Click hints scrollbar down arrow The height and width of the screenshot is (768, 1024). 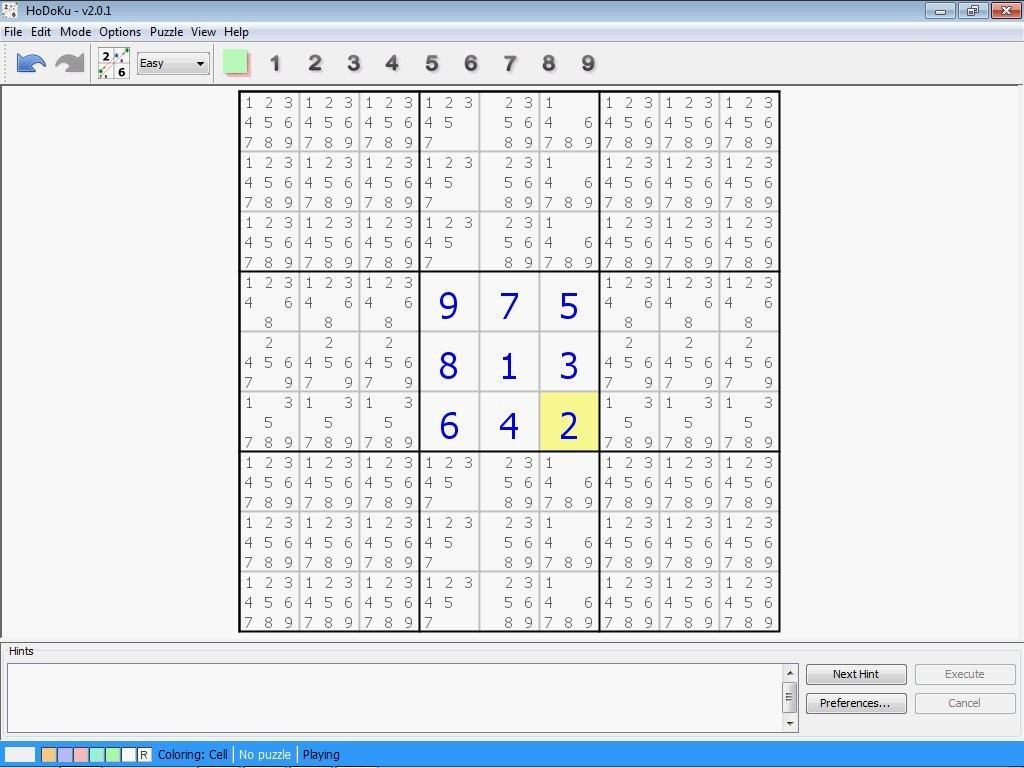pos(790,724)
